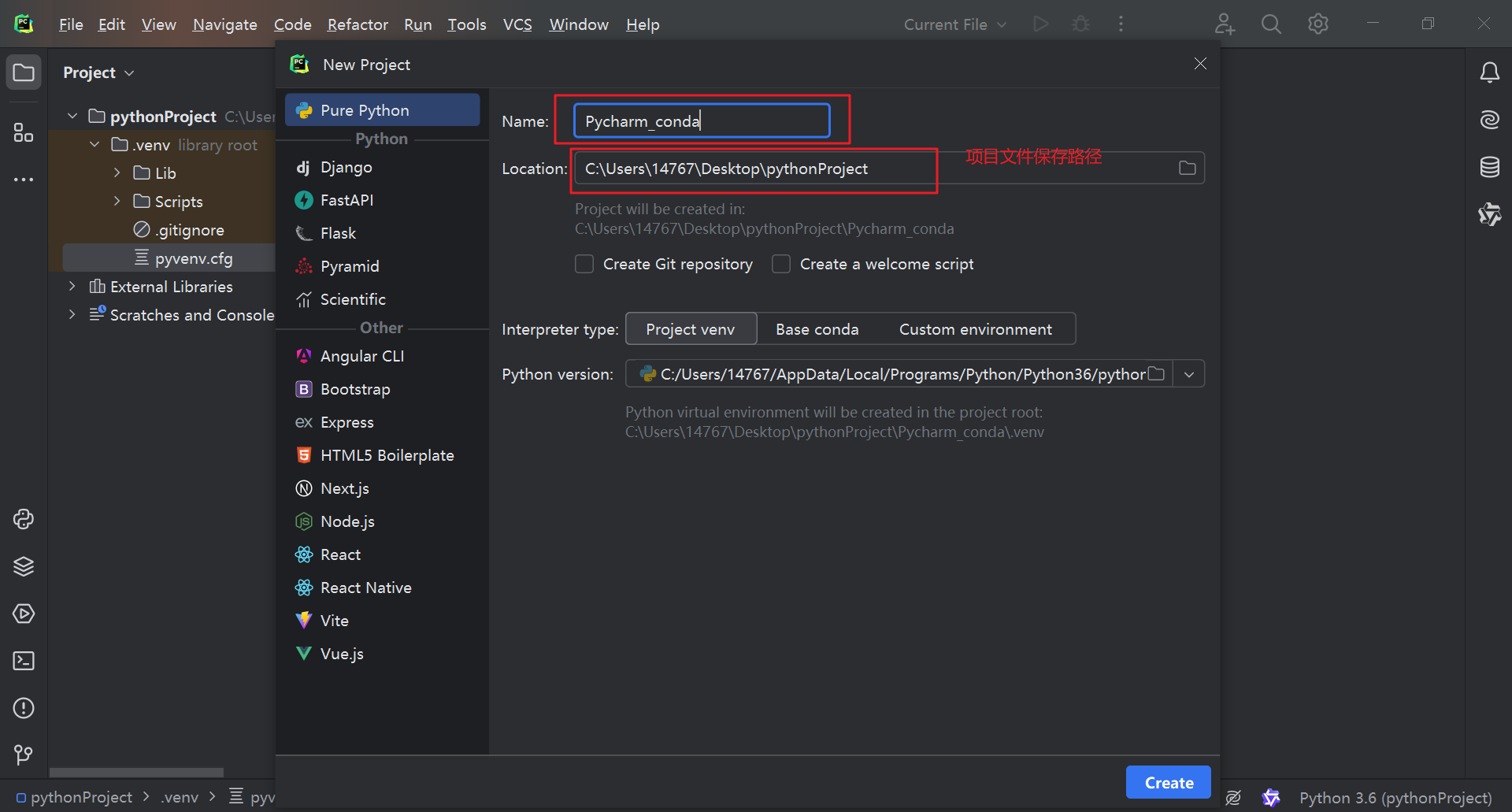Browse for Python interpreter folder icon
The height and width of the screenshot is (812, 1512).
(x=1156, y=373)
